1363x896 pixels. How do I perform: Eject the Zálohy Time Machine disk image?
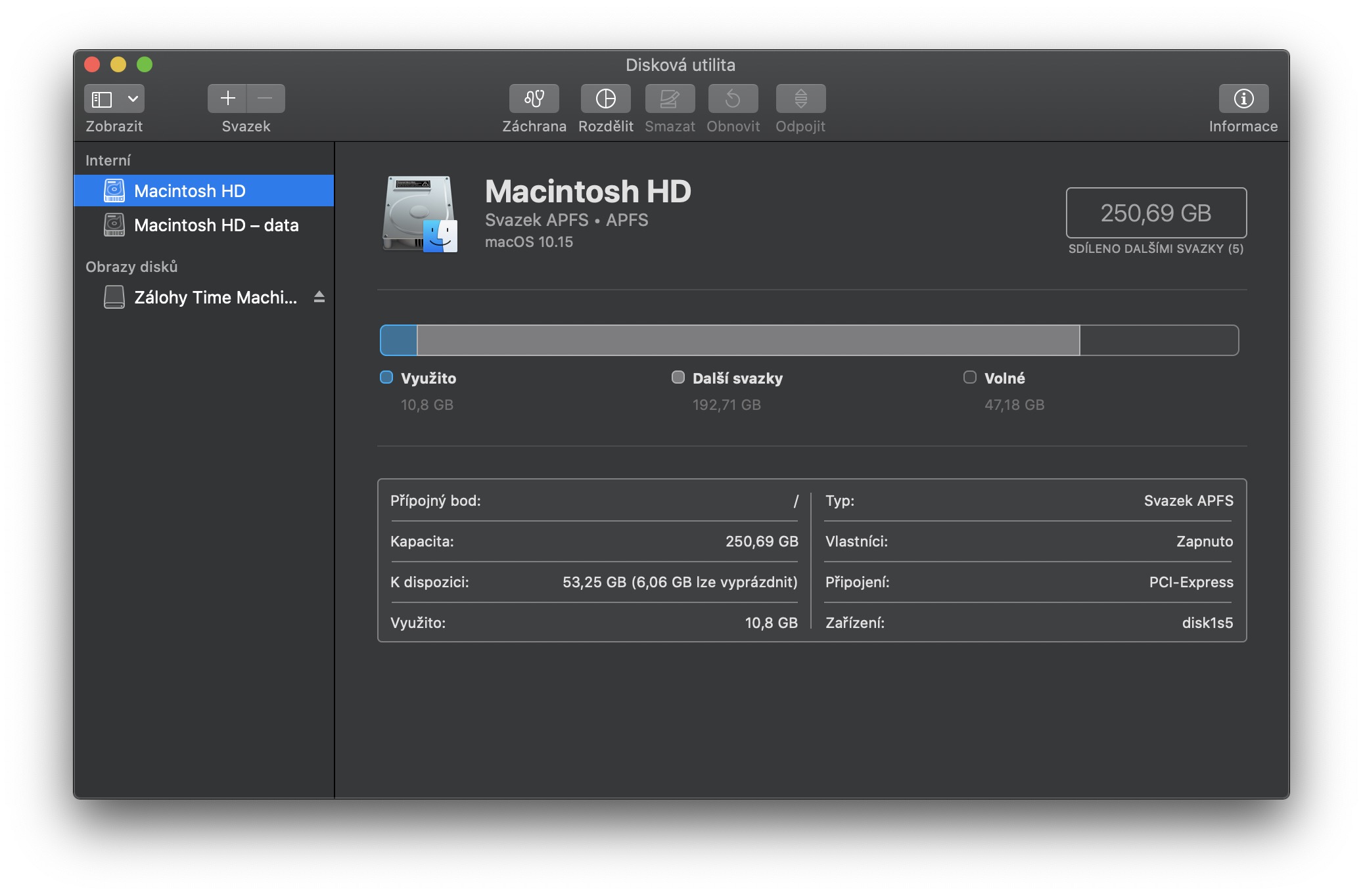[x=319, y=297]
